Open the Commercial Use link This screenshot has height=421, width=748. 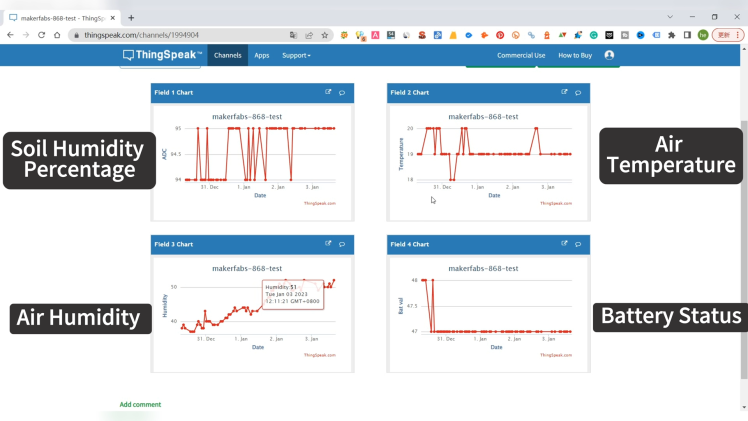click(521, 56)
